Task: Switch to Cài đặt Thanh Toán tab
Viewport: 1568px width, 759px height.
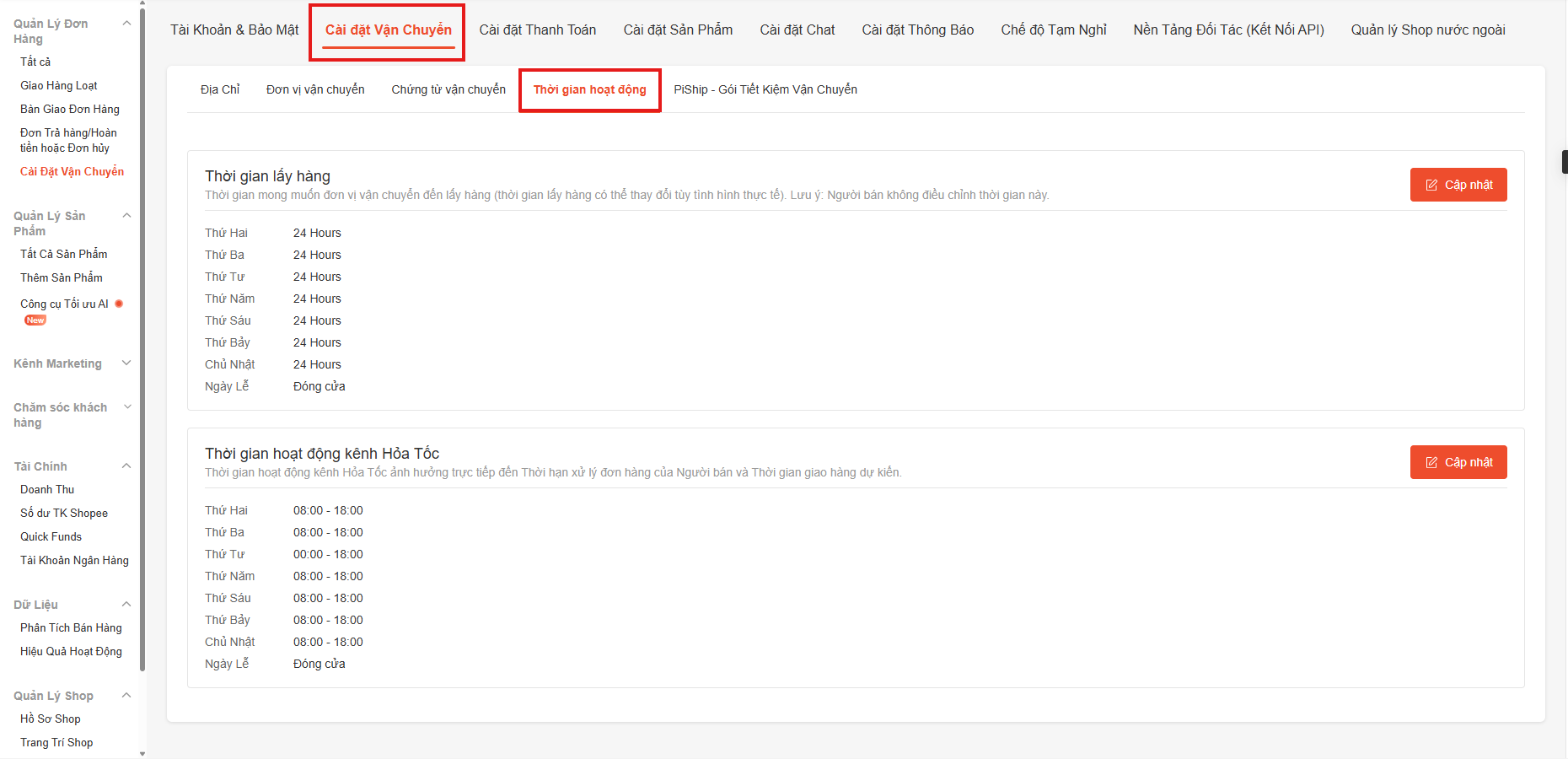Action: pos(537,30)
